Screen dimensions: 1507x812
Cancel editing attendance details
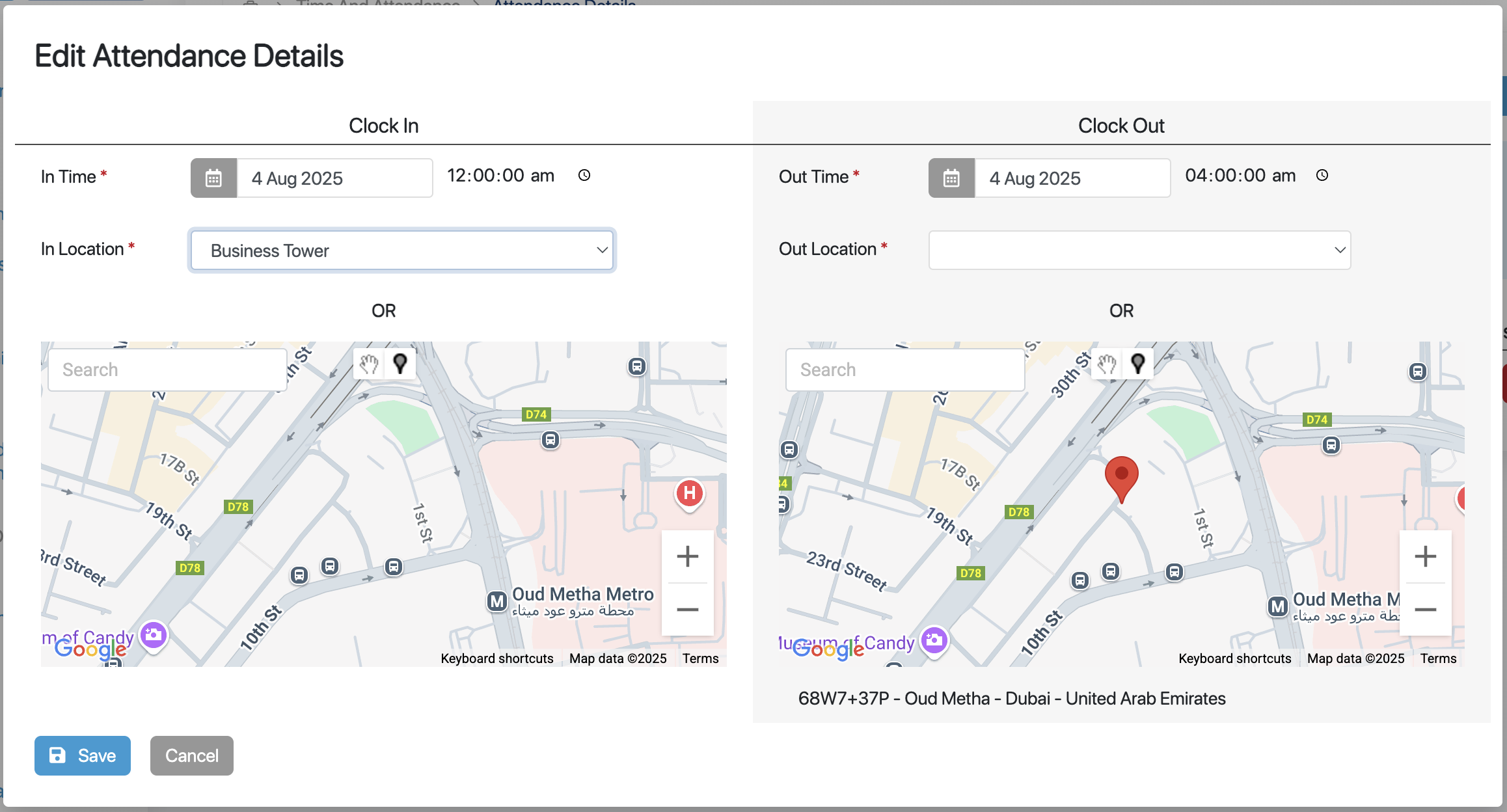191,755
